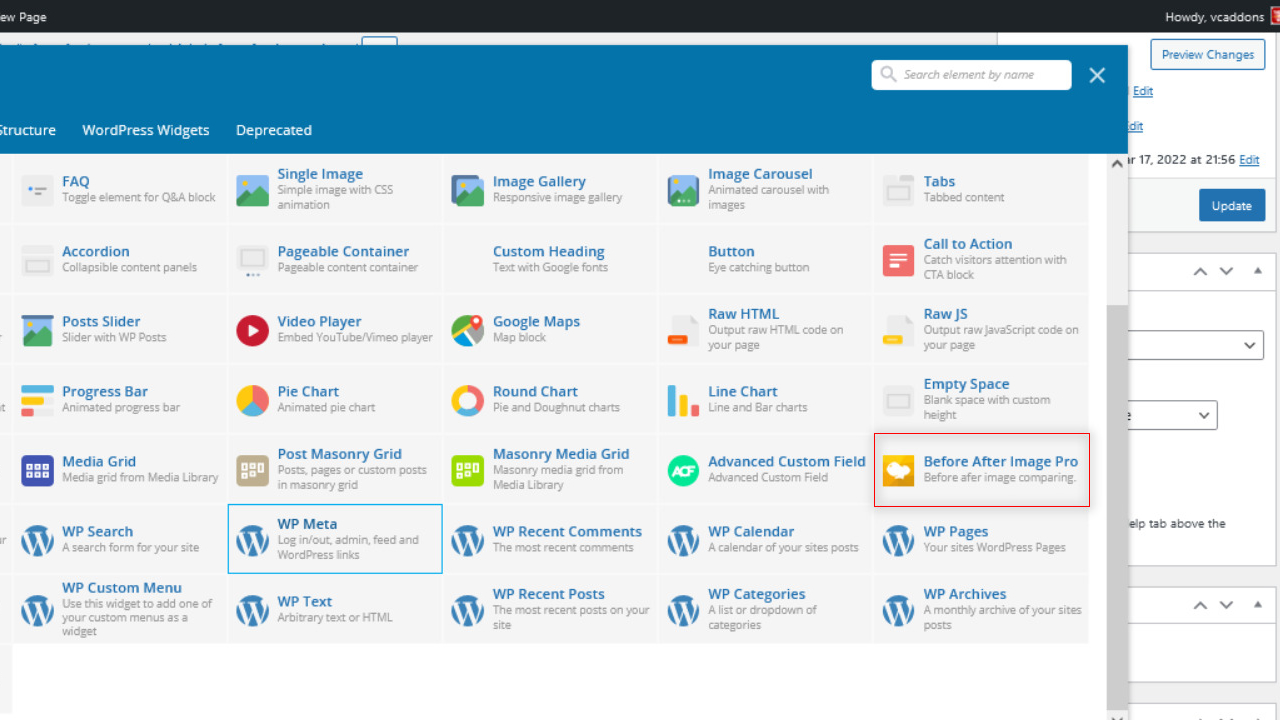The width and height of the screenshot is (1280, 720).
Task: Add the FAQ element icon
Action: (x=37, y=190)
